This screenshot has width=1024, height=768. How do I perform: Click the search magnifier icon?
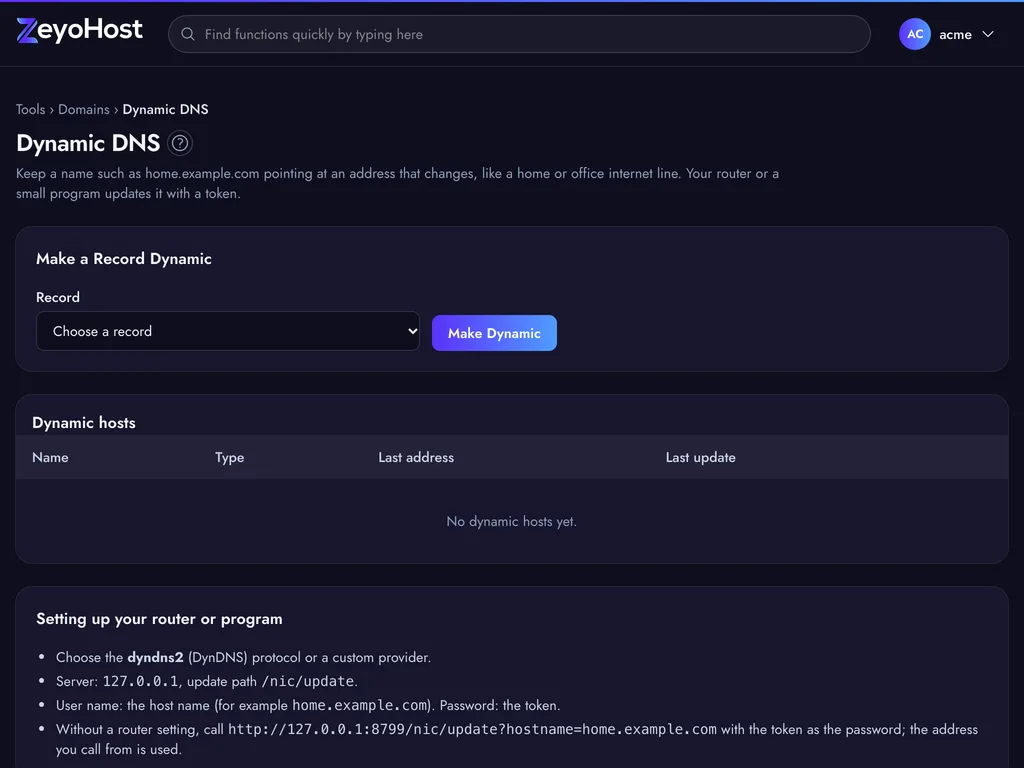coord(188,34)
